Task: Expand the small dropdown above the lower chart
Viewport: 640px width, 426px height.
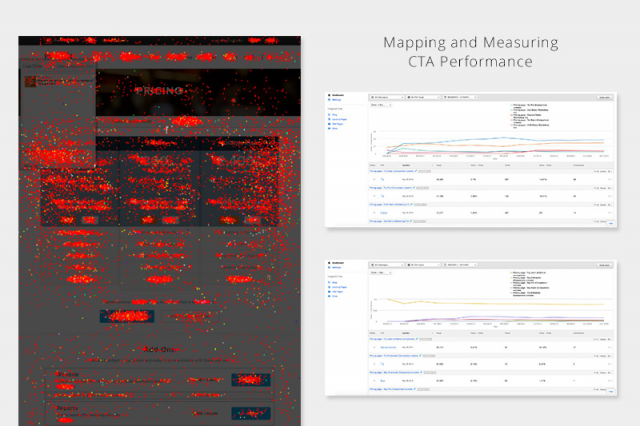Action: click(379, 273)
